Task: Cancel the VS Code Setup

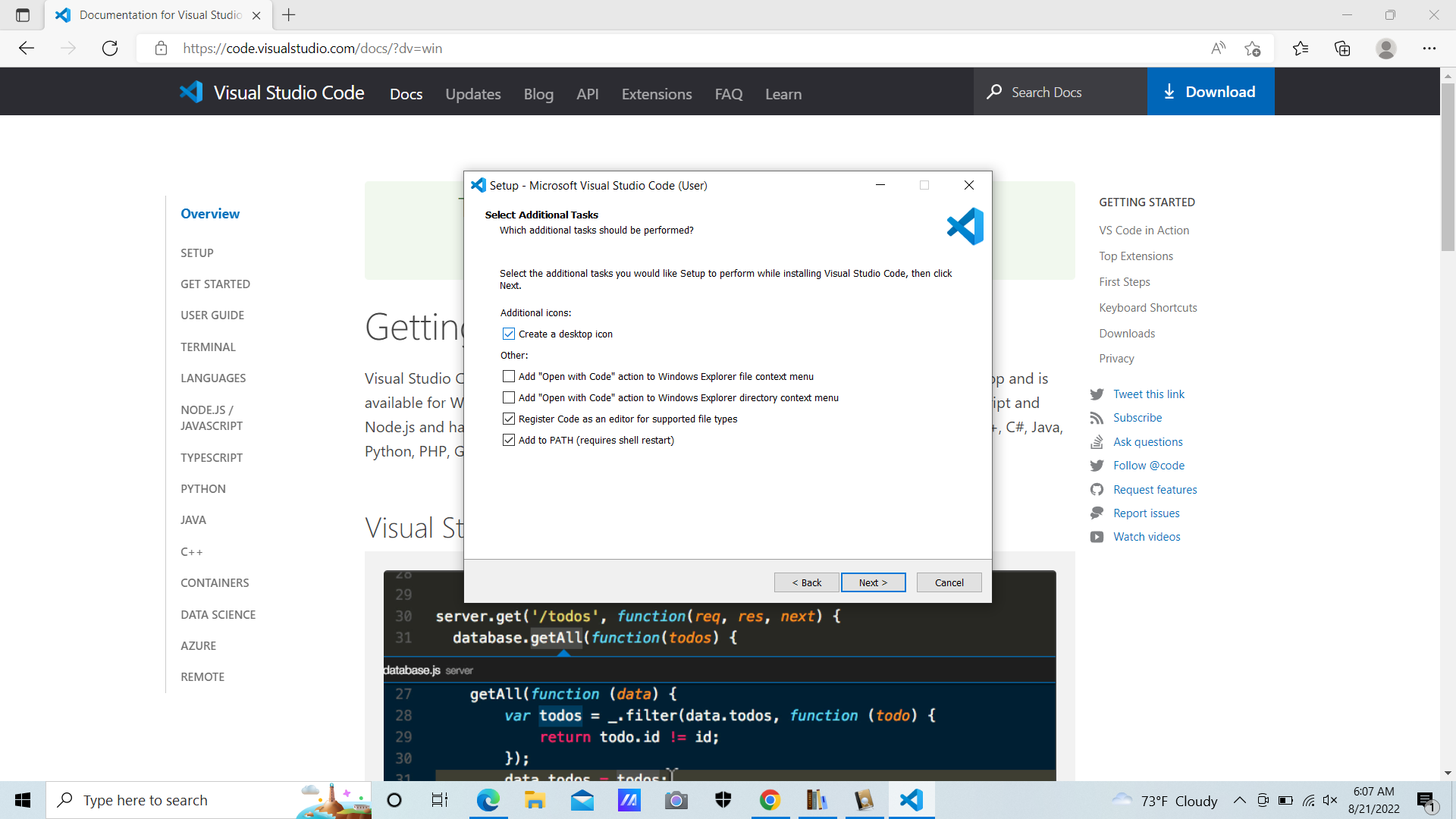Action: (949, 582)
